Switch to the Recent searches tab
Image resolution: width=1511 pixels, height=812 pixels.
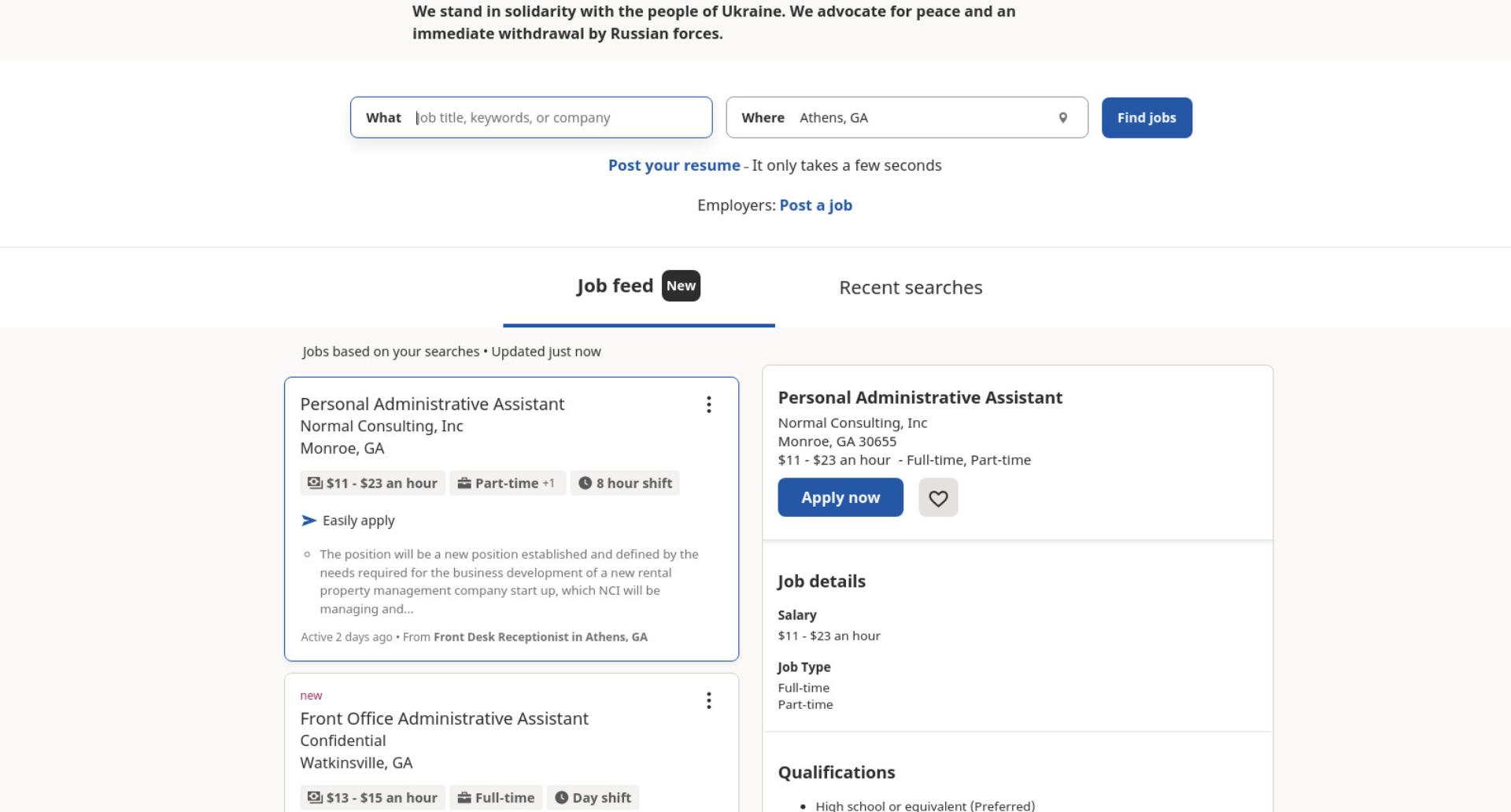[x=911, y=287]
